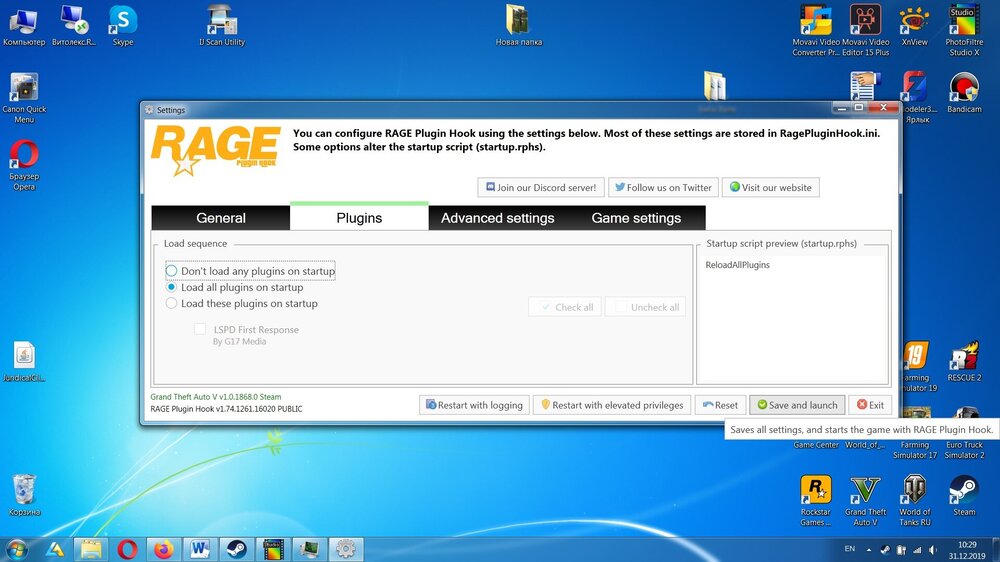Viewport: 1000px width, 562px height.
Task: Open PhotoFiltre Studio X shortcut
Action: [964, 30]
